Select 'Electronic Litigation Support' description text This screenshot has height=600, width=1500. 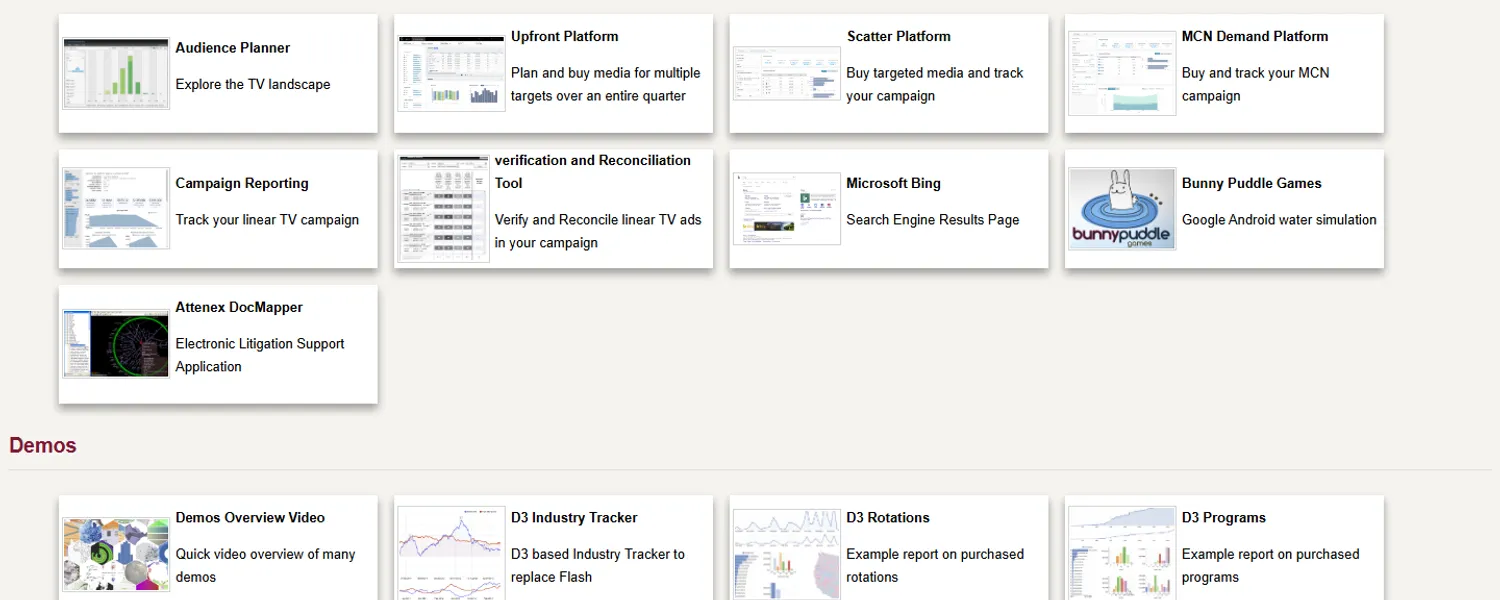point(260,344)
